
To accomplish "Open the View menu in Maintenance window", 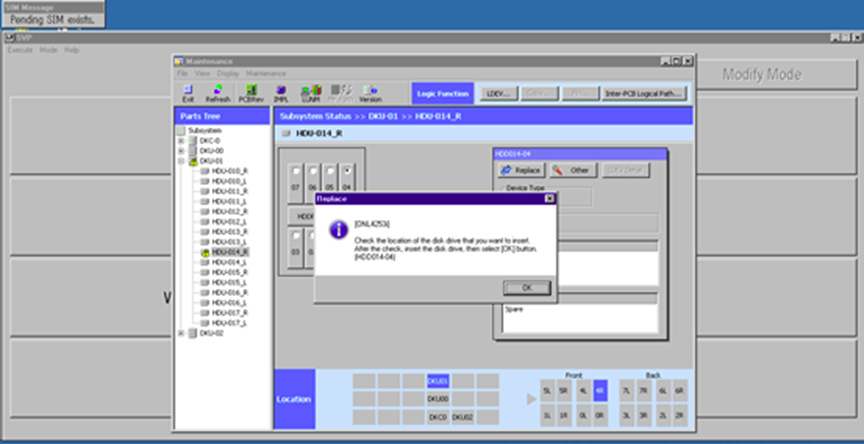I will tap(201, 73).
